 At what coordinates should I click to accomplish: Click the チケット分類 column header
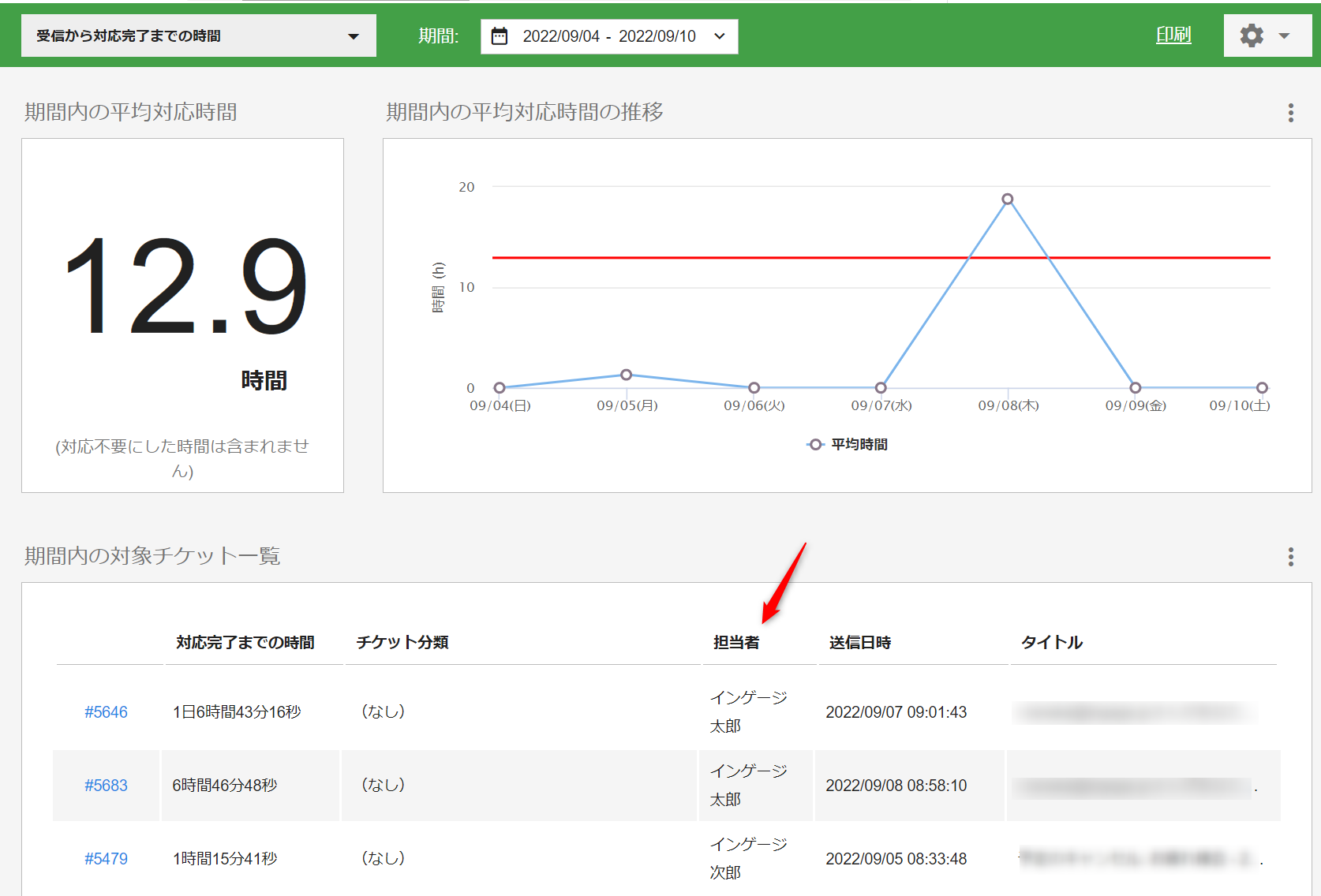click(x=402, y=643)
